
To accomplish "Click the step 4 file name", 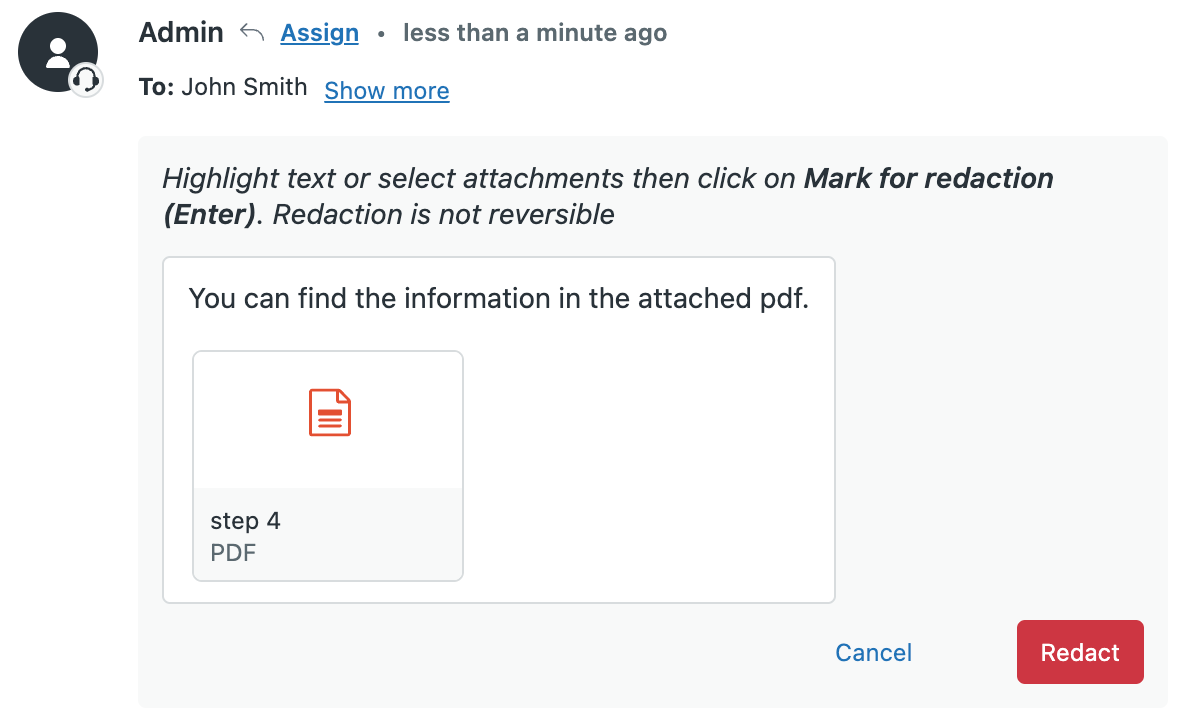I will tap(245, 521).
